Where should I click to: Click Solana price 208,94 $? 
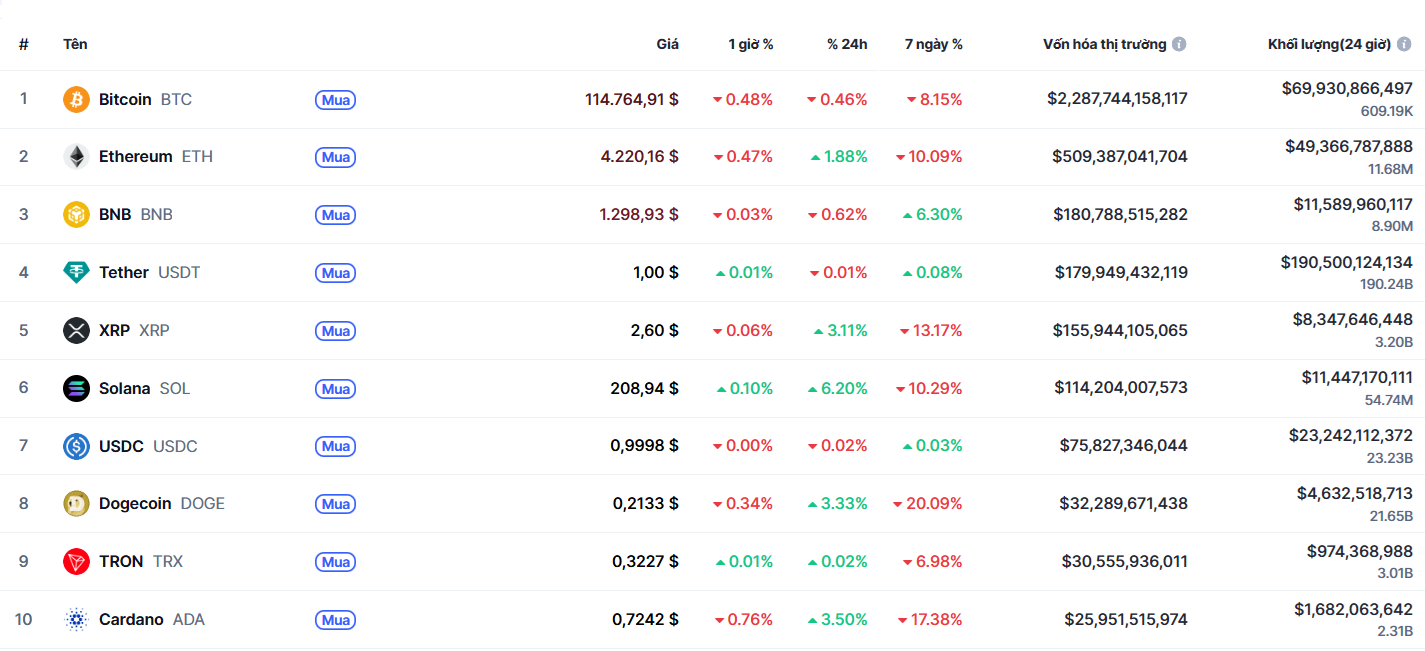tap(645, 388)
